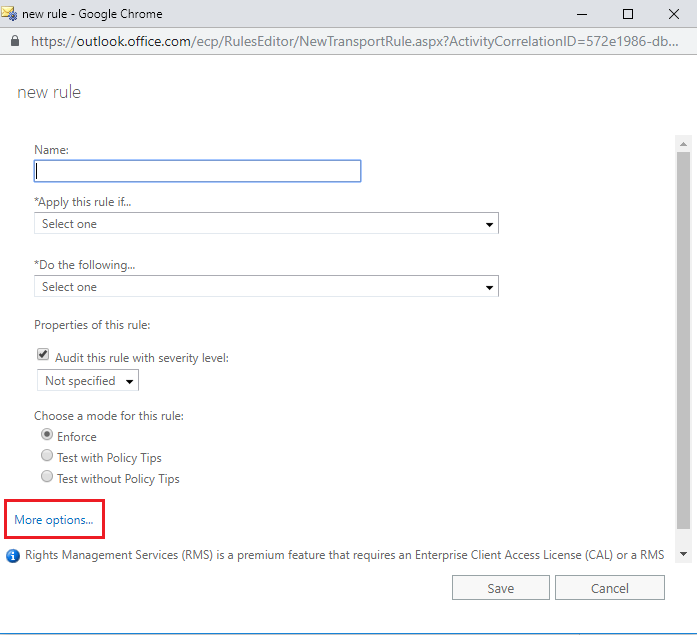This screenshot has height=635, width=697.
Task: Click the Save button
Action: [501, 588]
